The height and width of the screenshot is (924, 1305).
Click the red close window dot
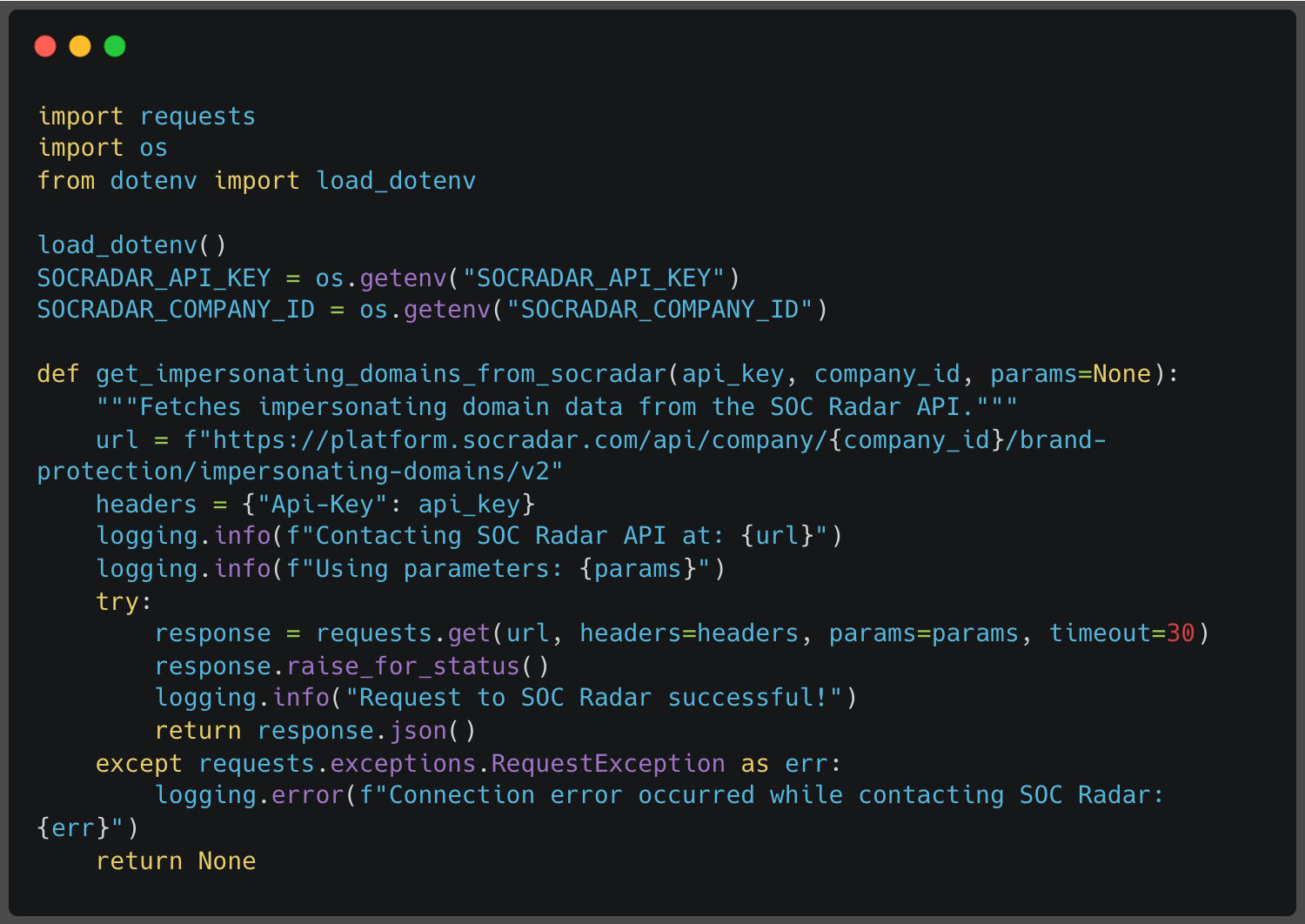click(45, 46)
